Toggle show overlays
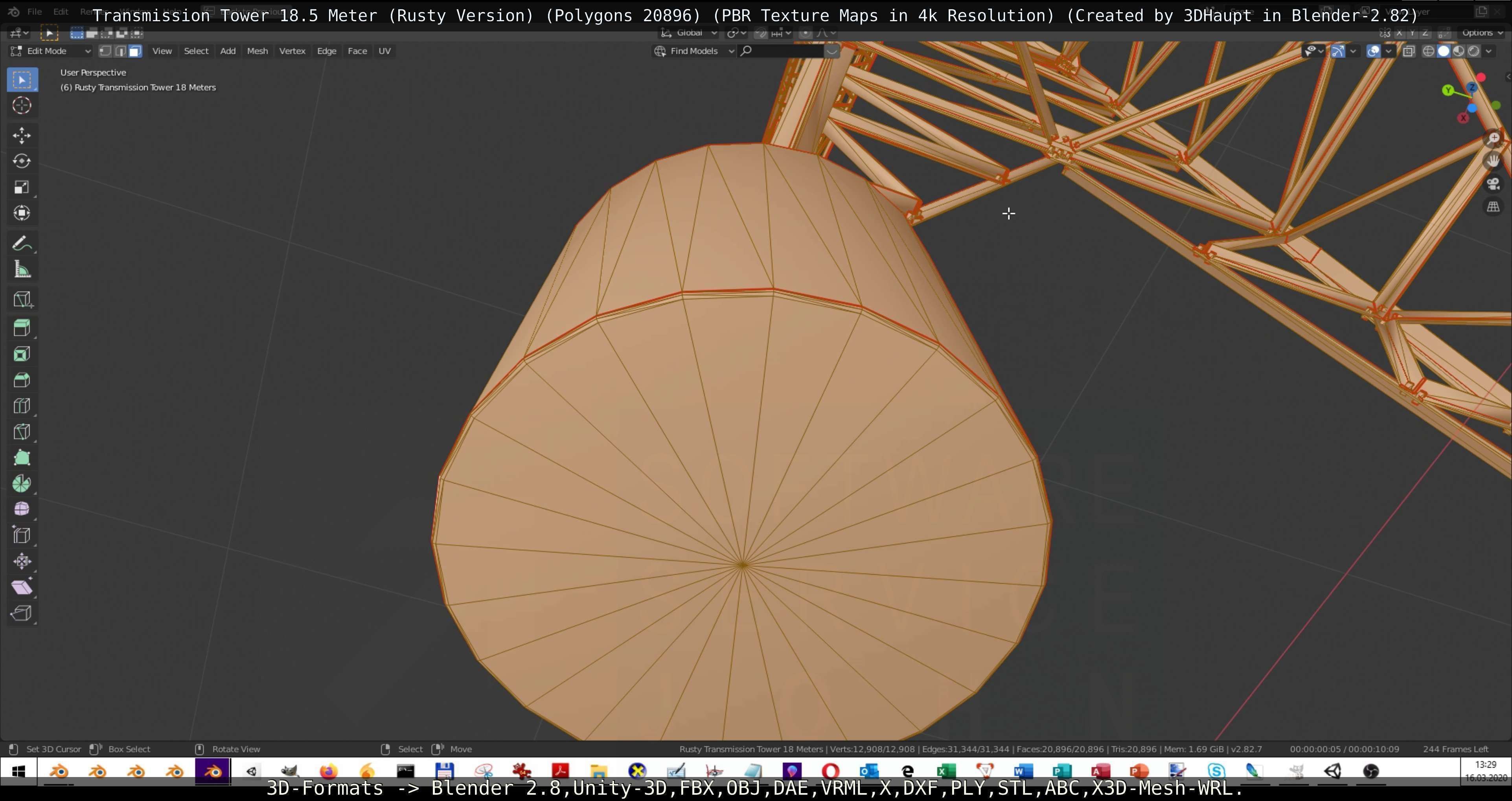The height and width of the screenshot is (801, 1512). [1374, 51]
